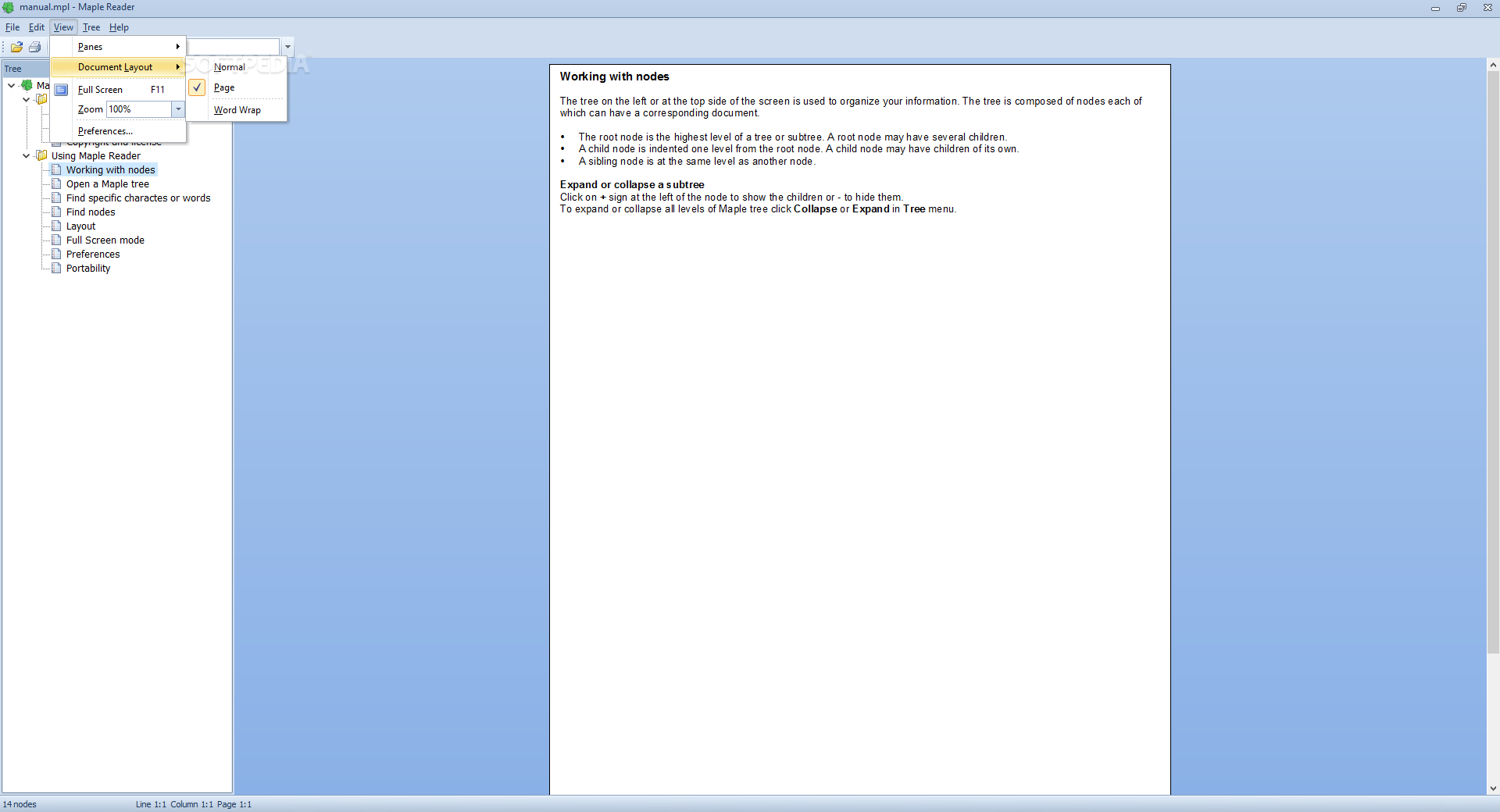
Task: Click the document vertical scrollbar thumb
Action: 1493,362
